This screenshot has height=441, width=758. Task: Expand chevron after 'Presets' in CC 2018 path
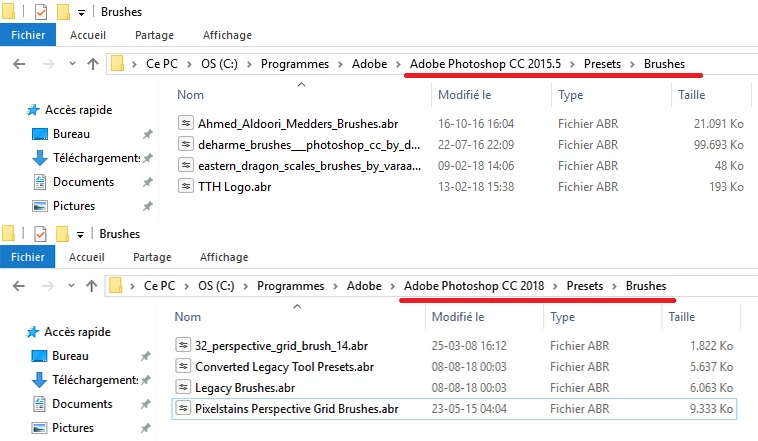[614, 286]
